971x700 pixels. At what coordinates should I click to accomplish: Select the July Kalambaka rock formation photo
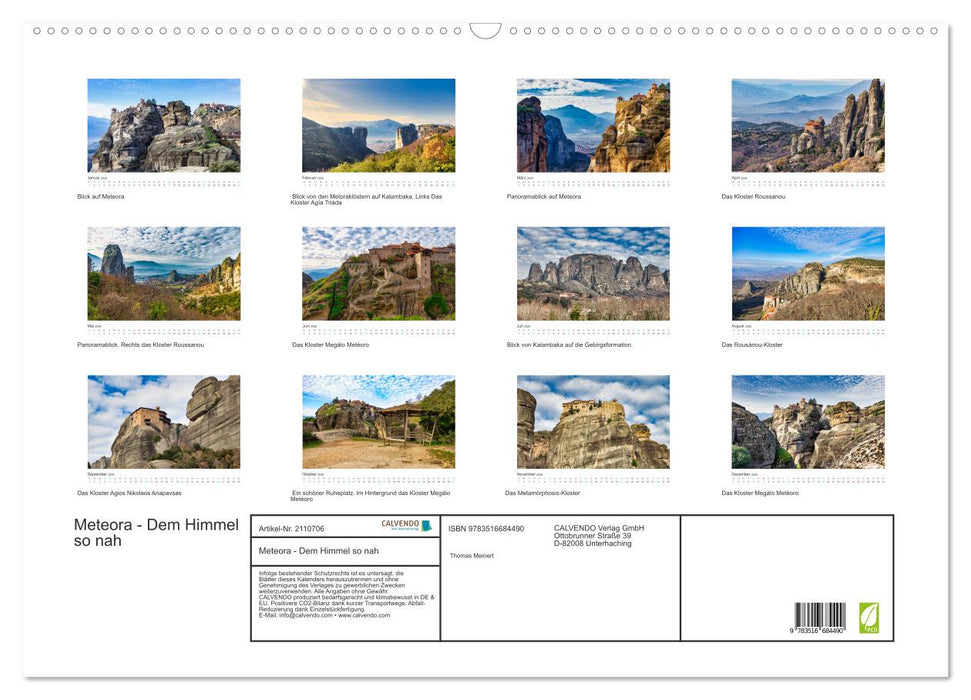click(593, 273)
